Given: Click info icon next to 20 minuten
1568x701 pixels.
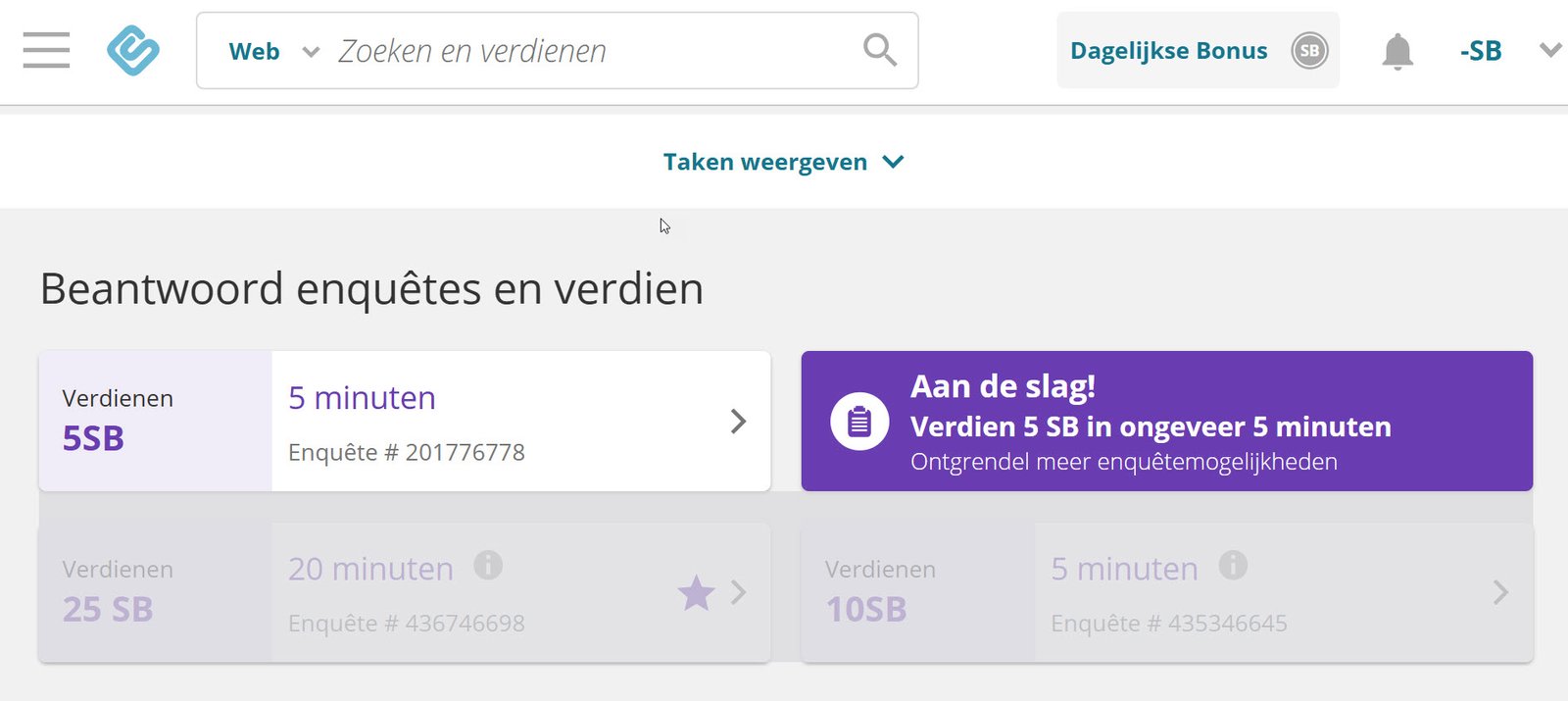Looking at the screenshot, I should click(488, 566).
